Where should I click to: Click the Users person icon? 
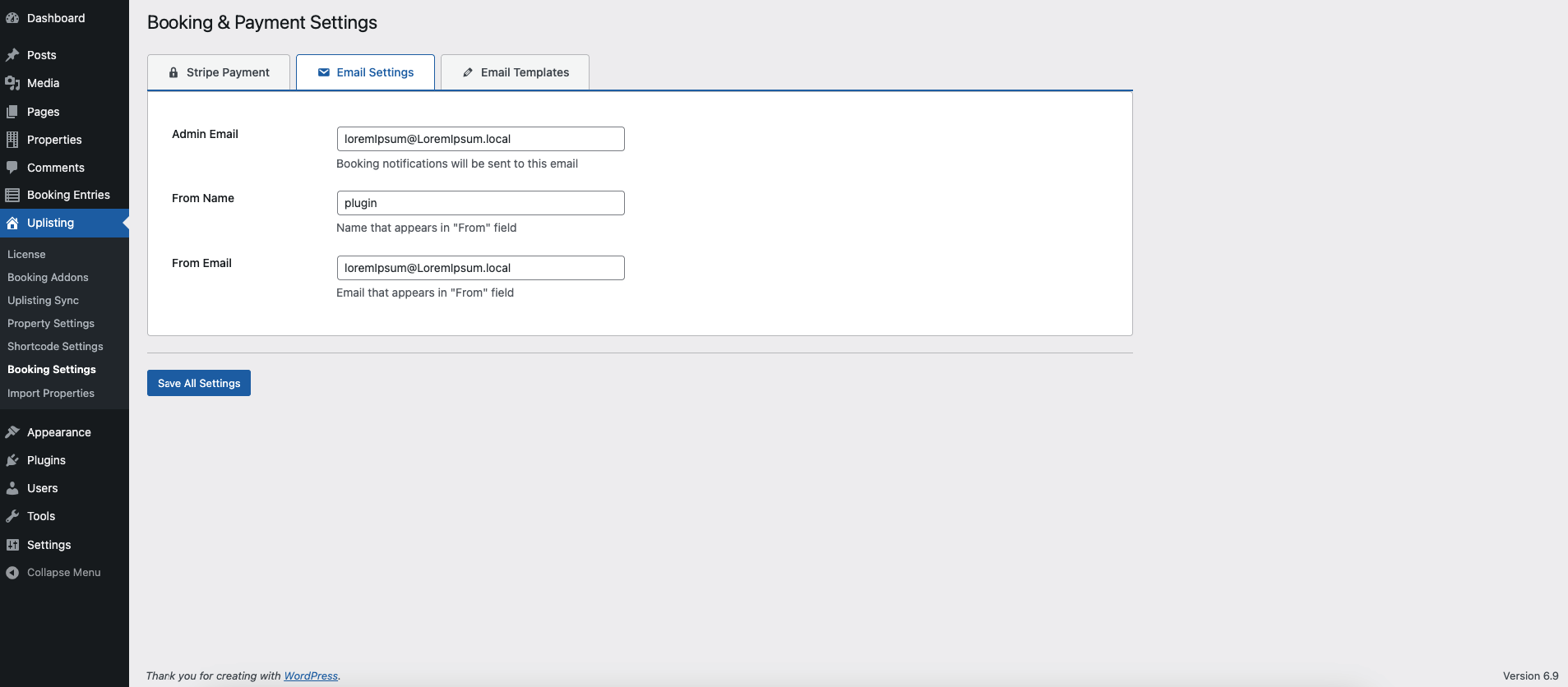point(12,488)
